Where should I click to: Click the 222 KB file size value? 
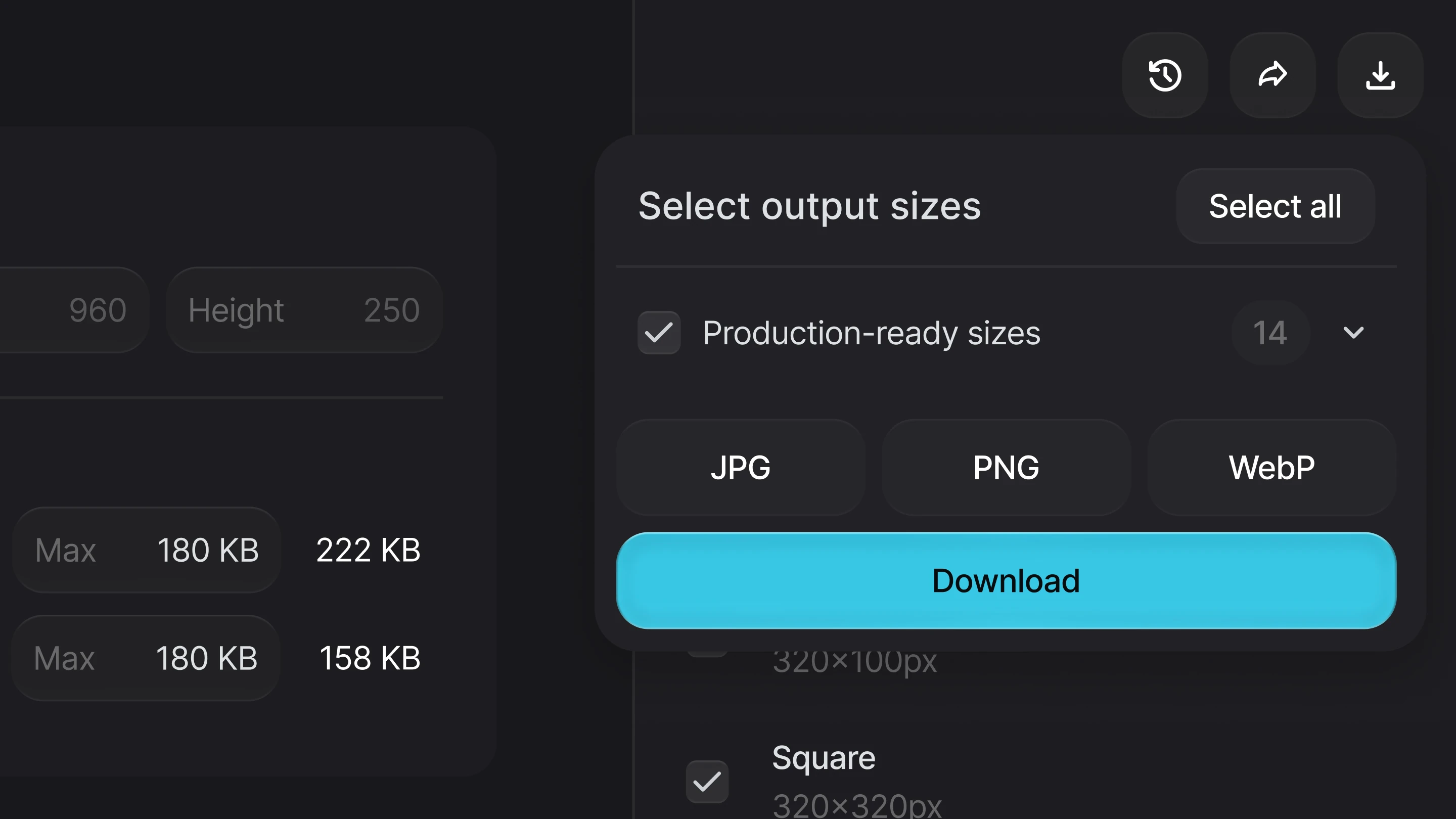click(369, 550)
